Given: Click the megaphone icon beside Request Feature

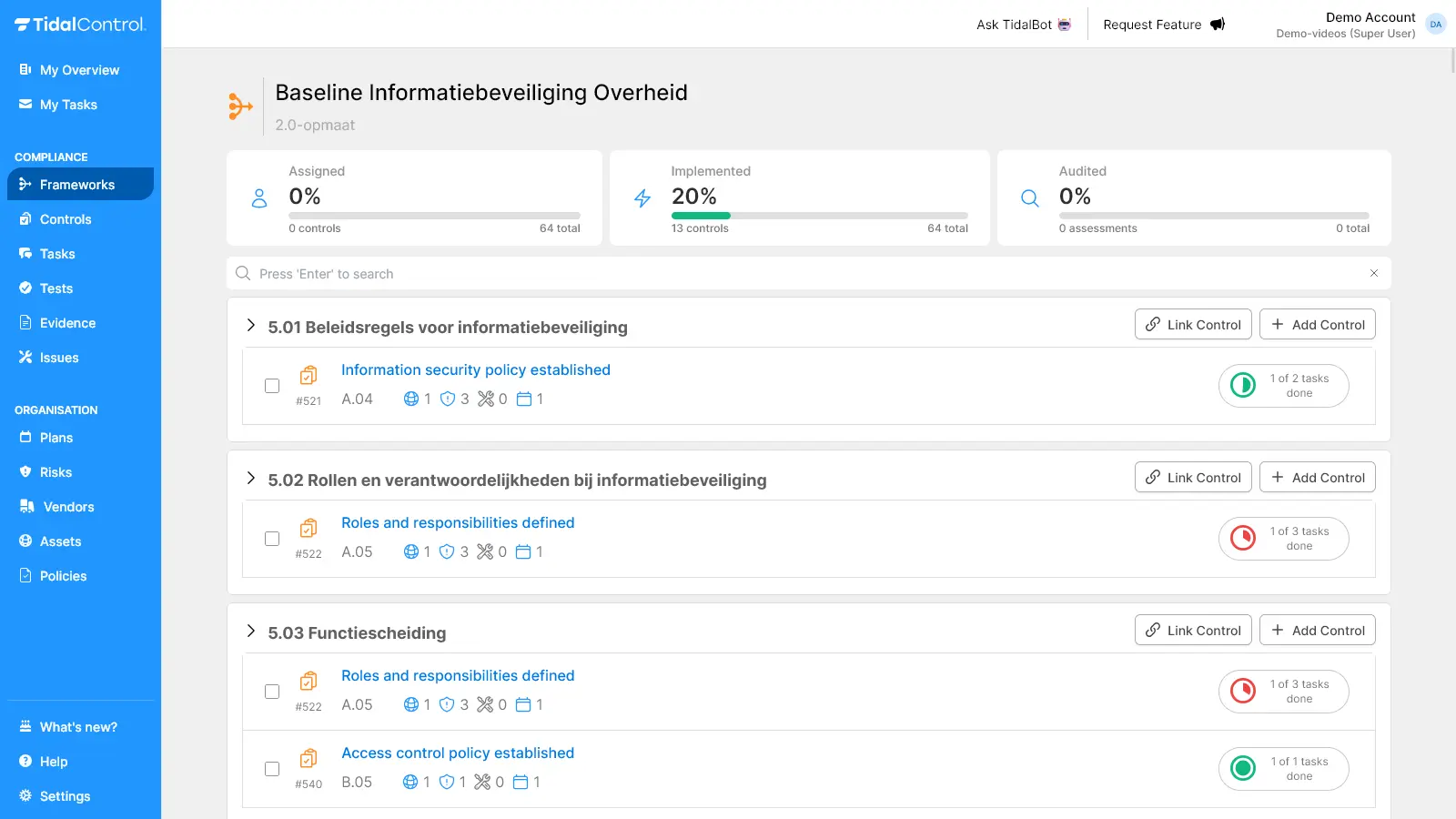Looking at the screenshot, I should click(x=1218, y=25).
